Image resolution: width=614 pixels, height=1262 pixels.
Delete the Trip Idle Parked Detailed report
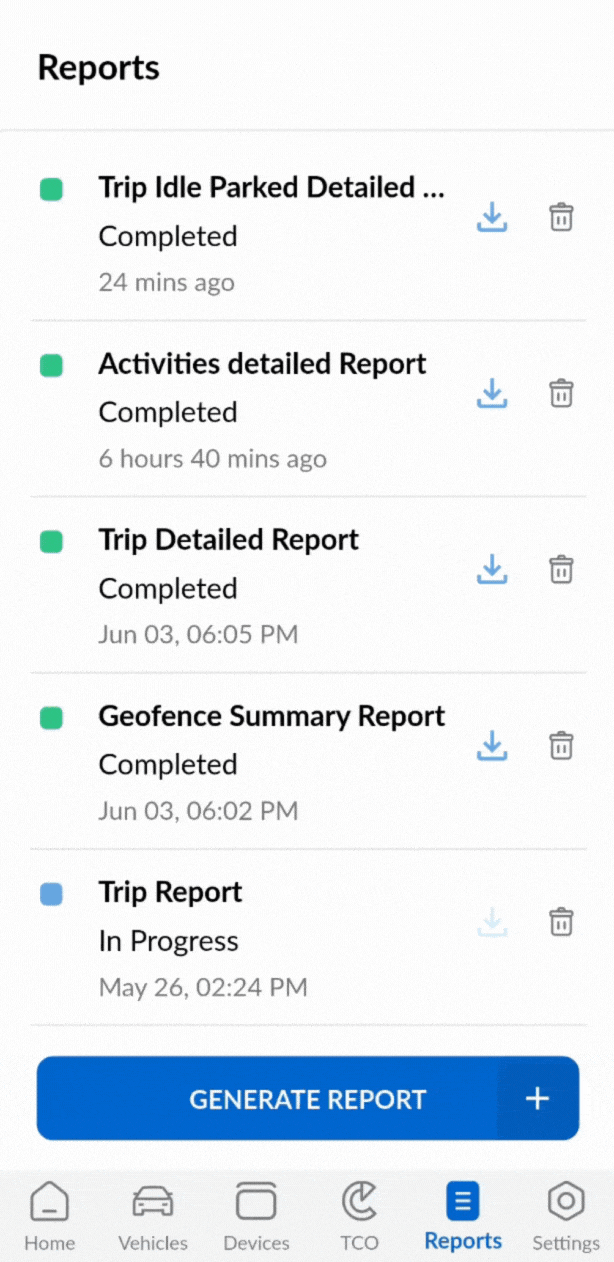pyautogui.click(x=562, y=217)
